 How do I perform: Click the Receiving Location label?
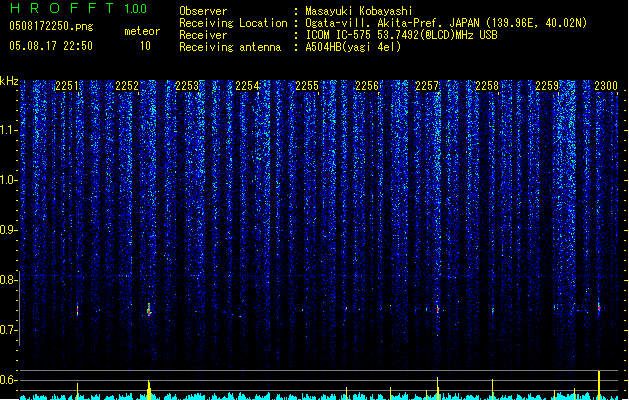point(233,23)
